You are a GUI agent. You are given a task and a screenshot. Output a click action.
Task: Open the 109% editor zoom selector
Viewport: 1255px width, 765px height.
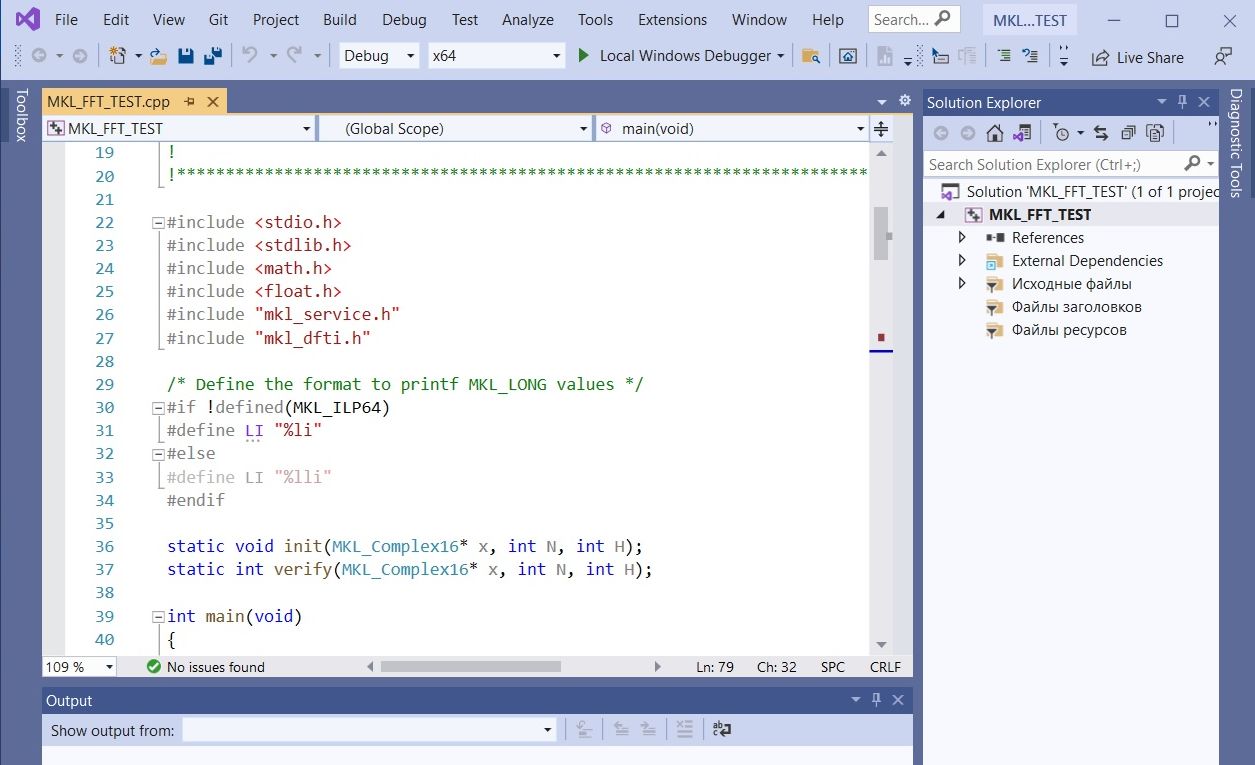(78, 666)
